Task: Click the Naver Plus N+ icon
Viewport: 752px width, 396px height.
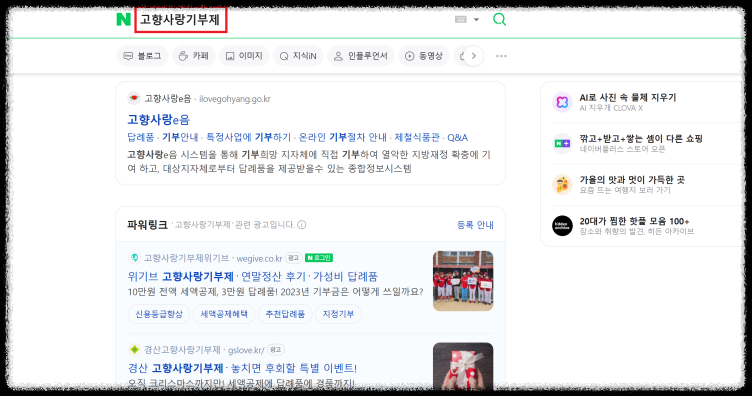Action: [562, 143]
